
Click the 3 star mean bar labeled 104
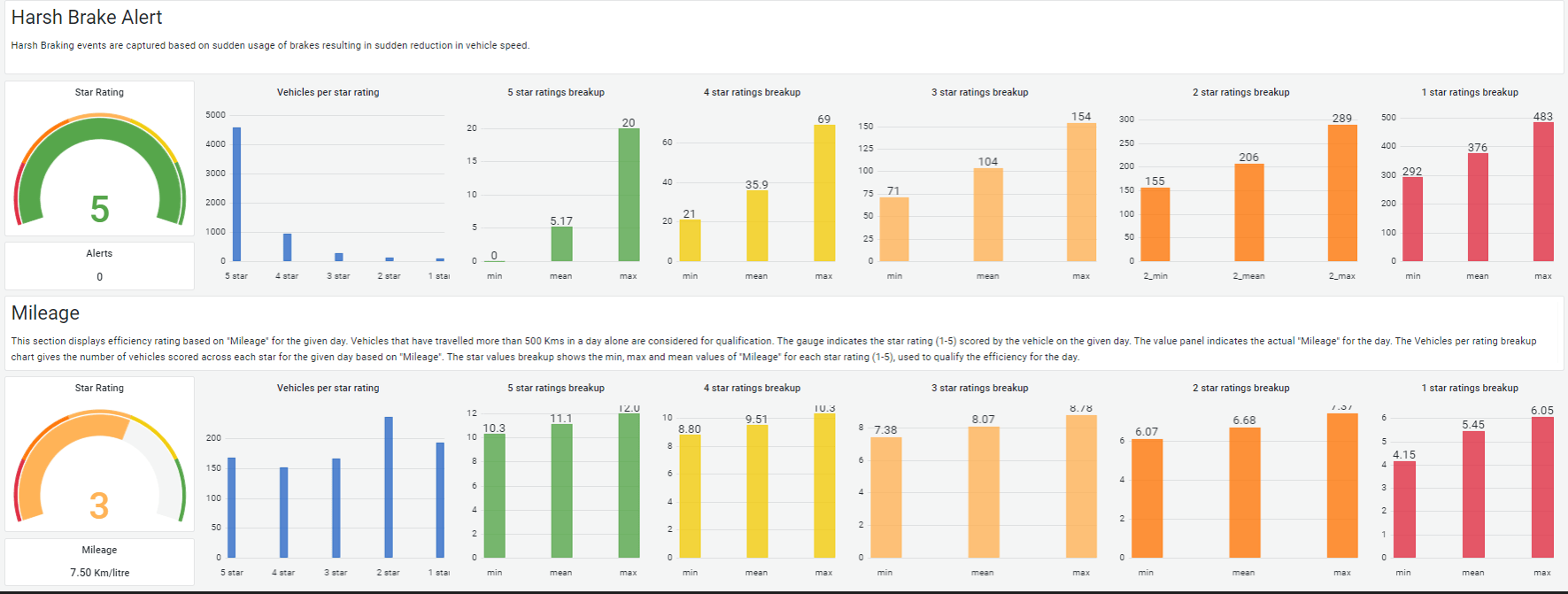pos(988,215)
